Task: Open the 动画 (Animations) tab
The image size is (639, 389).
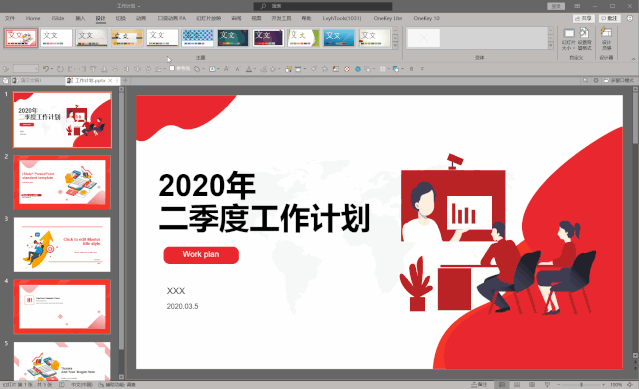Action: [141, 18]
